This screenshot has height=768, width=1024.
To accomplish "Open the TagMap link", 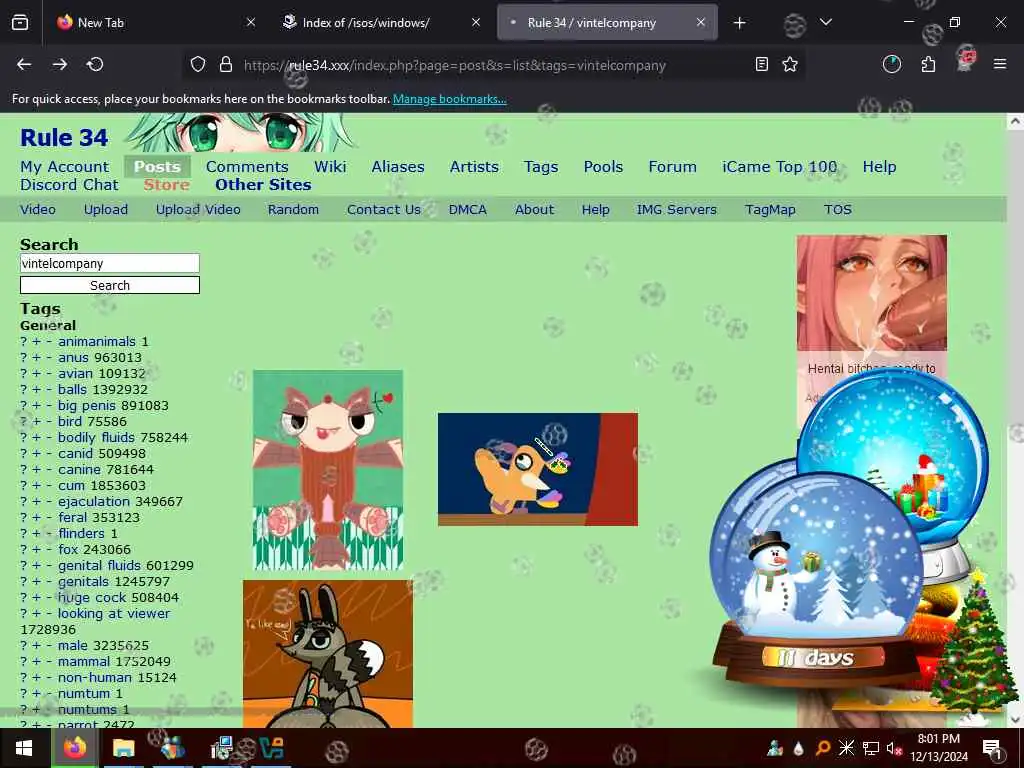I will click(770, 210).
